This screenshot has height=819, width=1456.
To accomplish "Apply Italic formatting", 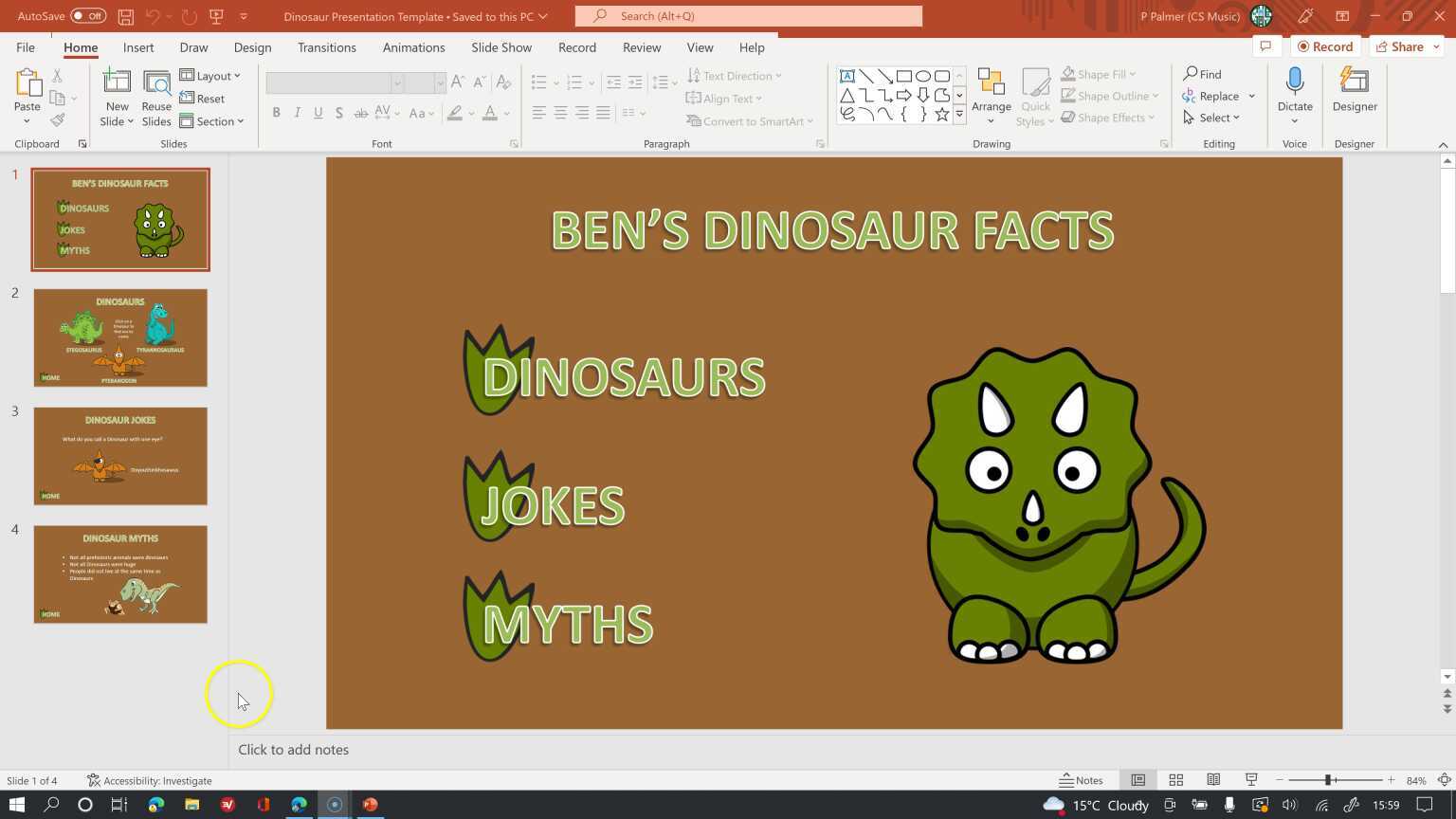I will (x=297, y=113).
